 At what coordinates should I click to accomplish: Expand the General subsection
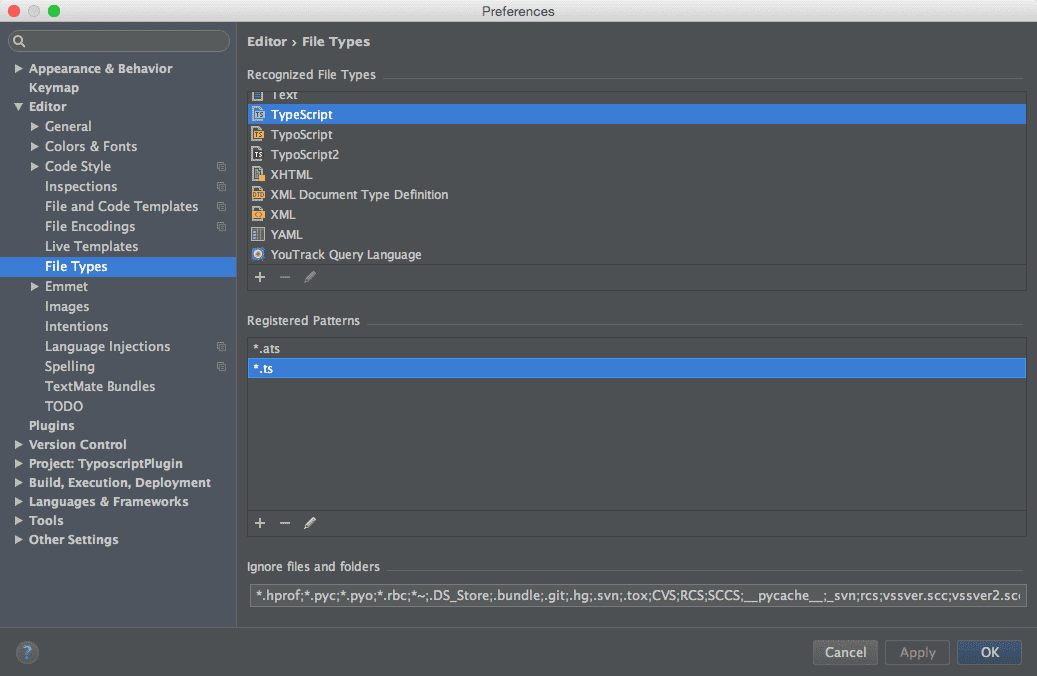point(34,126)
